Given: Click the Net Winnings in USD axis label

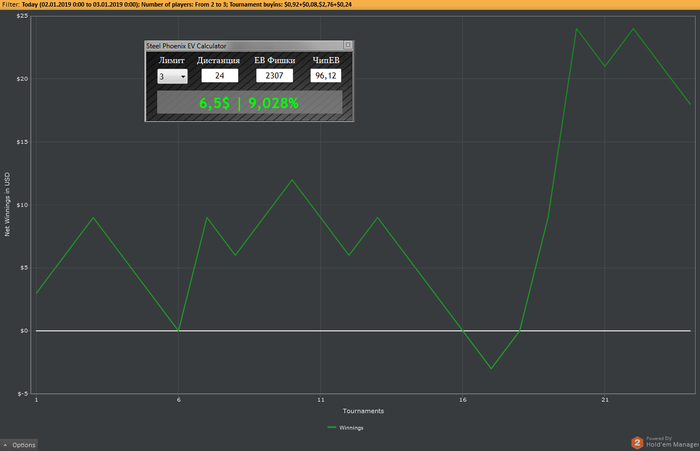Looking at the screenshot, I should (7, 205).
